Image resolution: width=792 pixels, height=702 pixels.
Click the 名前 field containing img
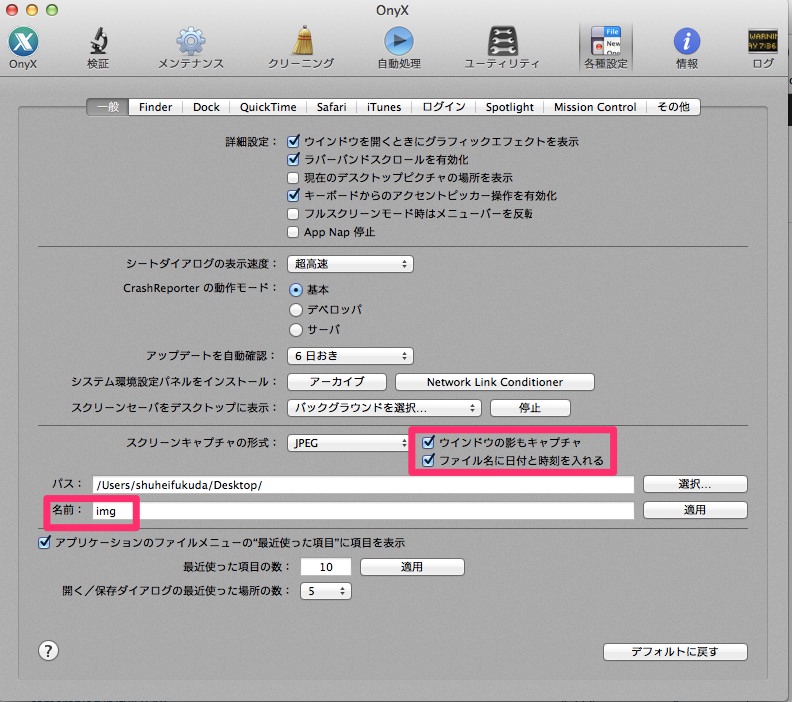(363, 511)
